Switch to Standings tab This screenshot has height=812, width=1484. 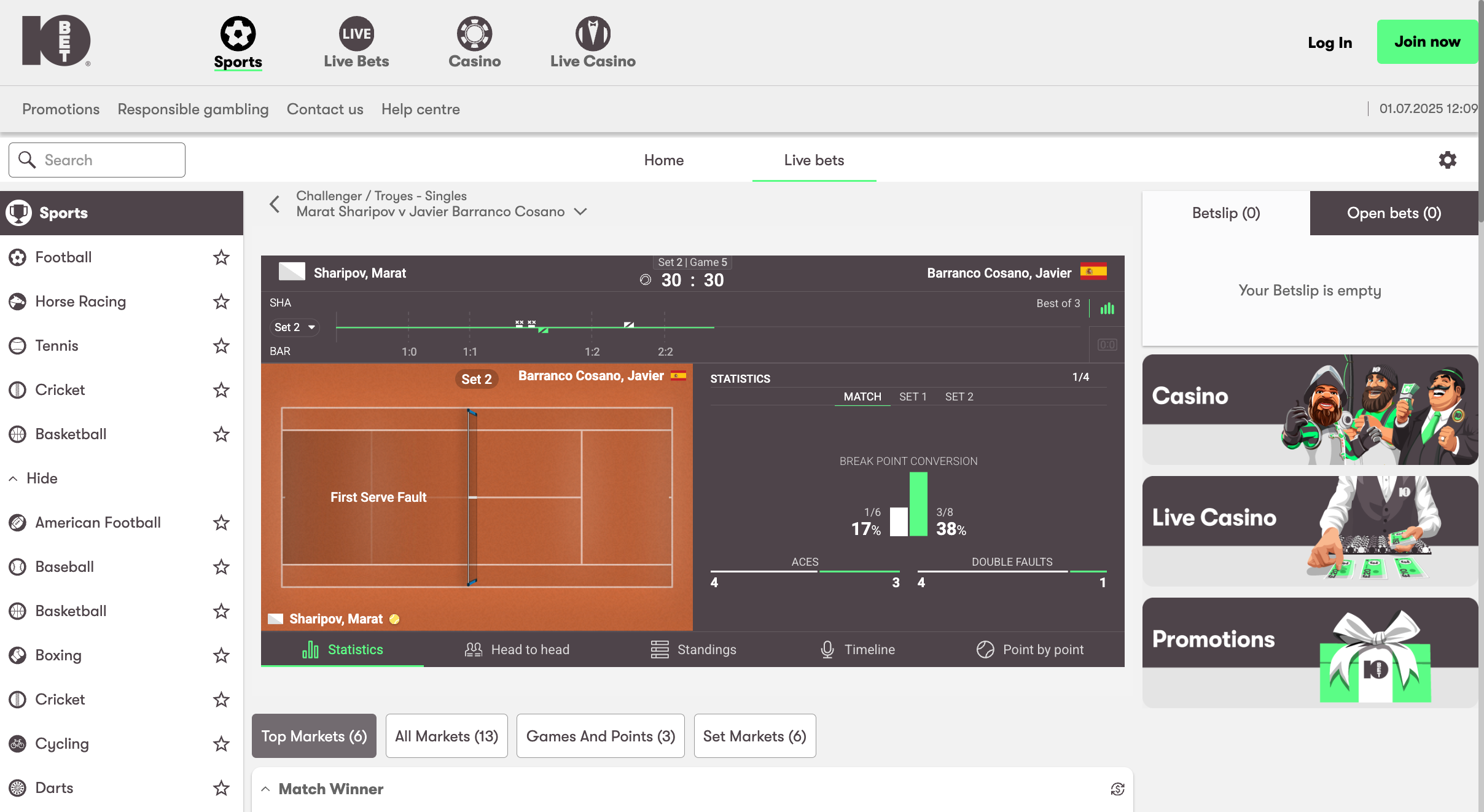coord(693,649)
